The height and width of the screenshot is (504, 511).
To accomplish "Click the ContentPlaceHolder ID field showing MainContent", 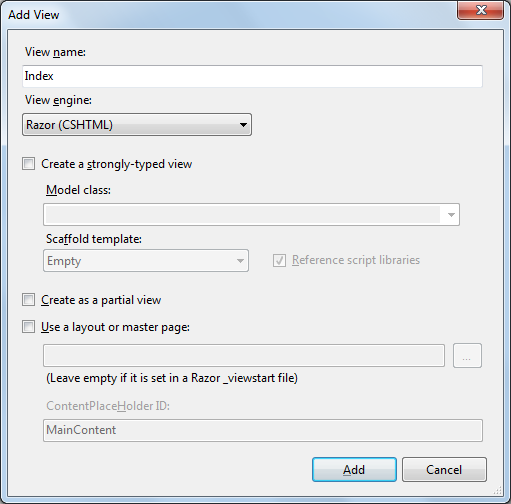I will coord(263,430).
